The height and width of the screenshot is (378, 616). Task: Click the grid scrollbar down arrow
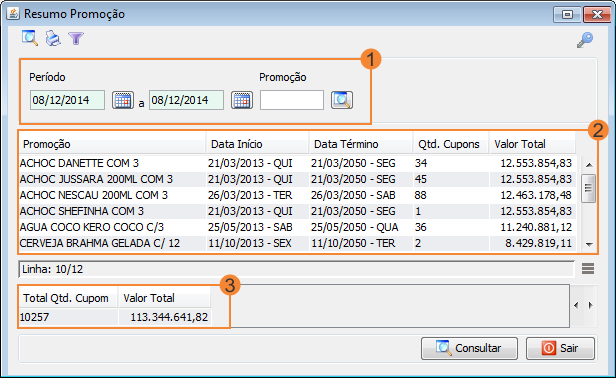click(x=589, y=244)
